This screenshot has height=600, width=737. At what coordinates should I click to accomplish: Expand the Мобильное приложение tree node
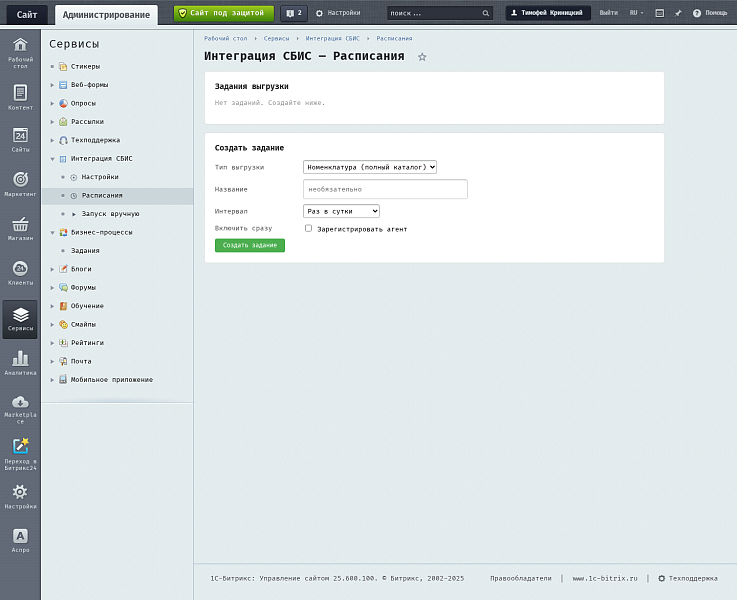point(52,380)
